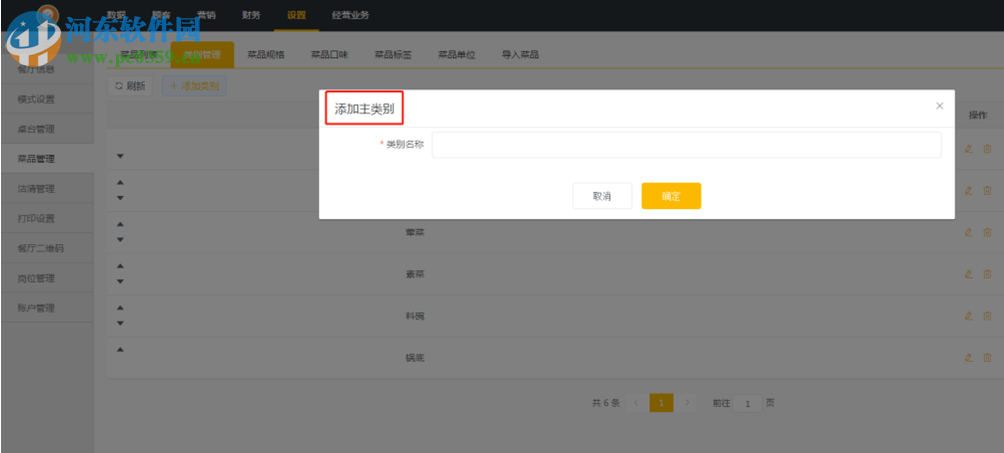The image size is (1004, 453).
Task: Open 打印设置 in the sidebar
Action: pos(47,218)
